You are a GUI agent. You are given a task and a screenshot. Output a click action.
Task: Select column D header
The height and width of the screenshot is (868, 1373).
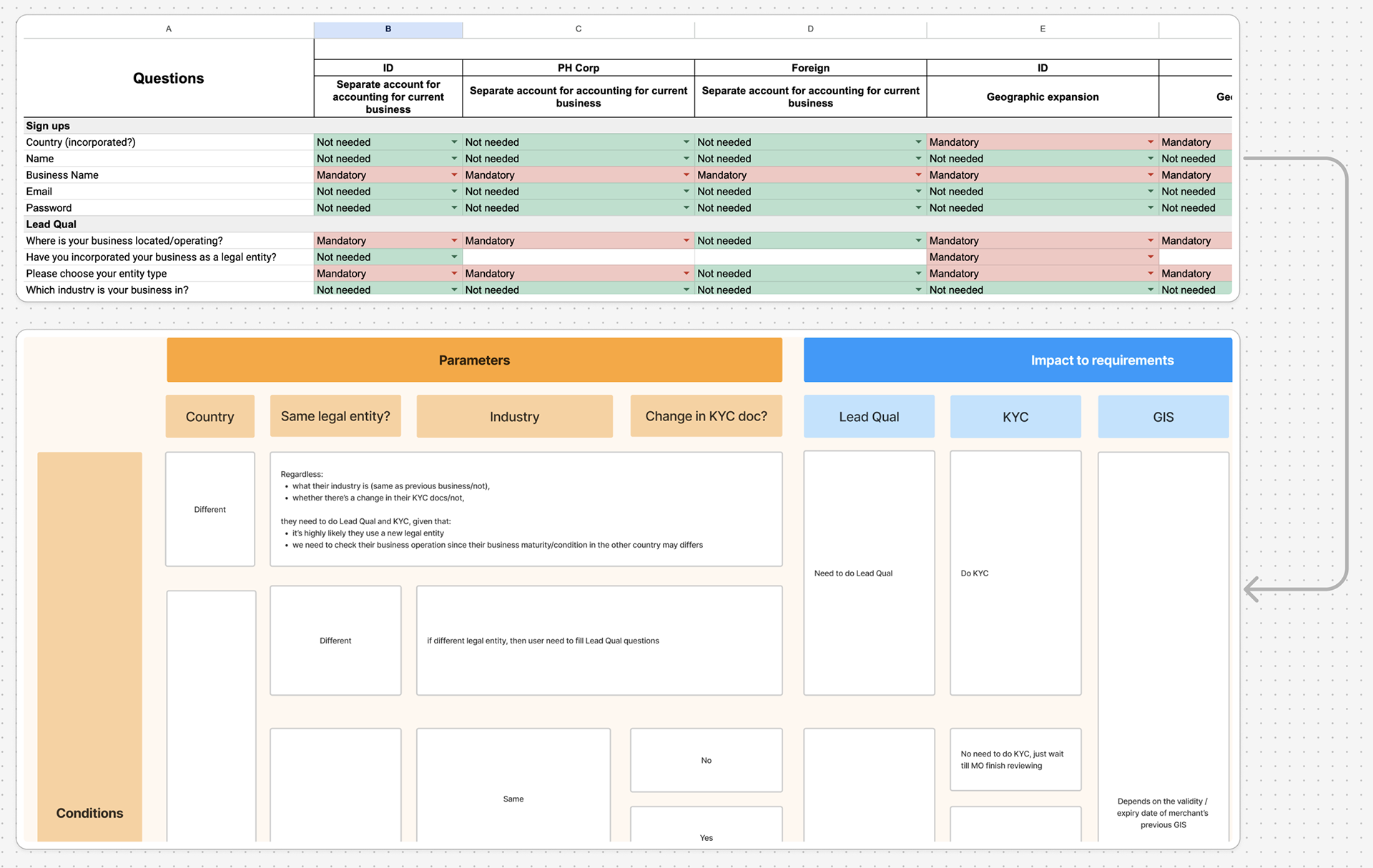click(810, 29)
